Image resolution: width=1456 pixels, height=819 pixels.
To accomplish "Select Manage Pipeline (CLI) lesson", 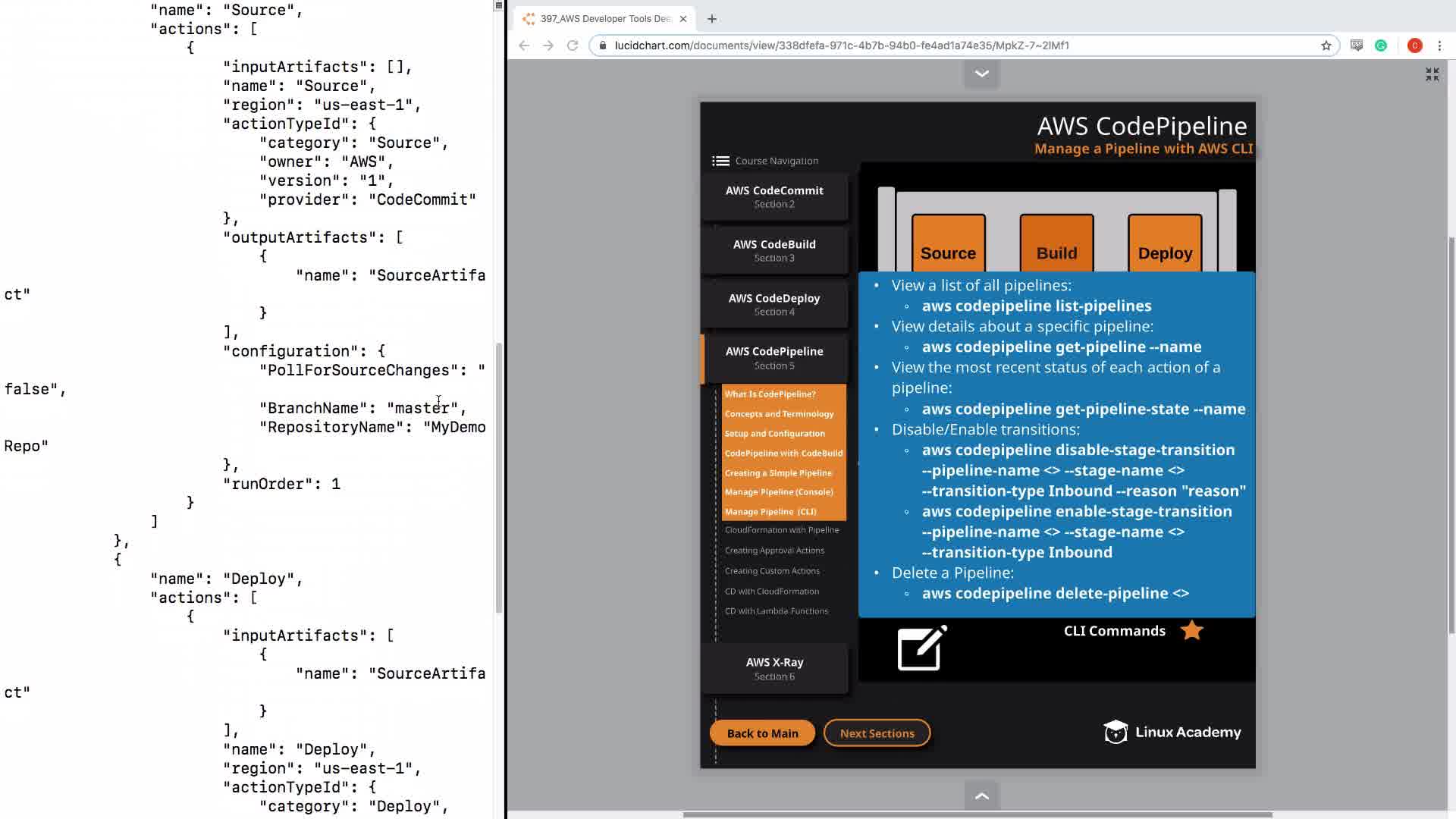I will (x=770, y=512).
